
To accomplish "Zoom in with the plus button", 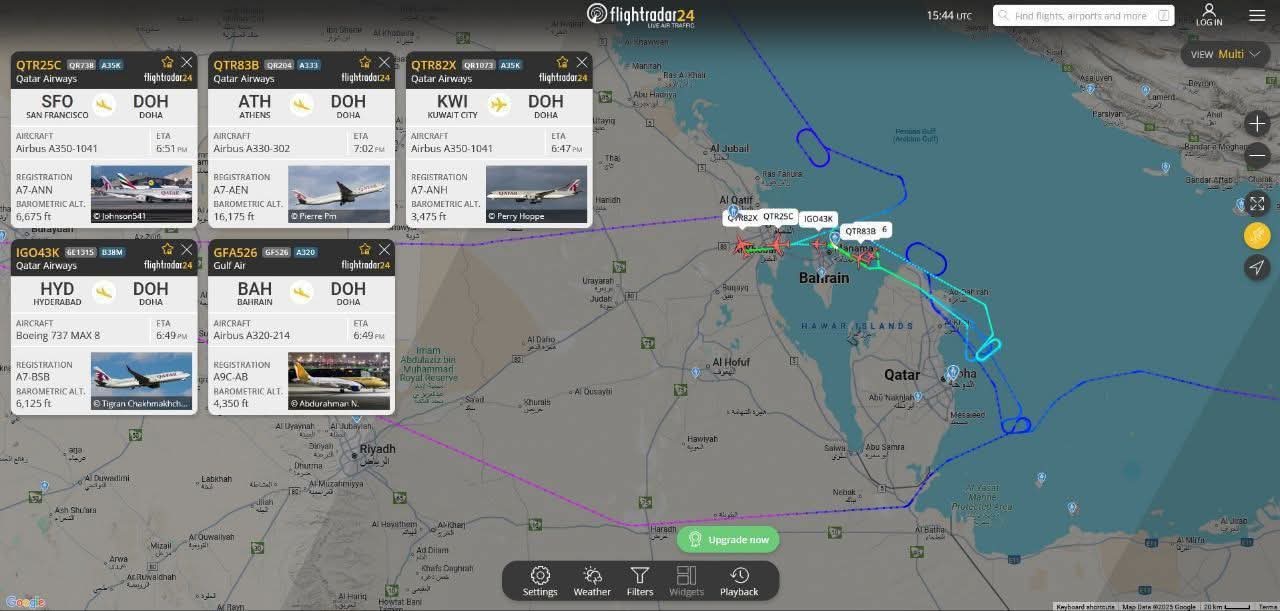I will click(1257, 123).
